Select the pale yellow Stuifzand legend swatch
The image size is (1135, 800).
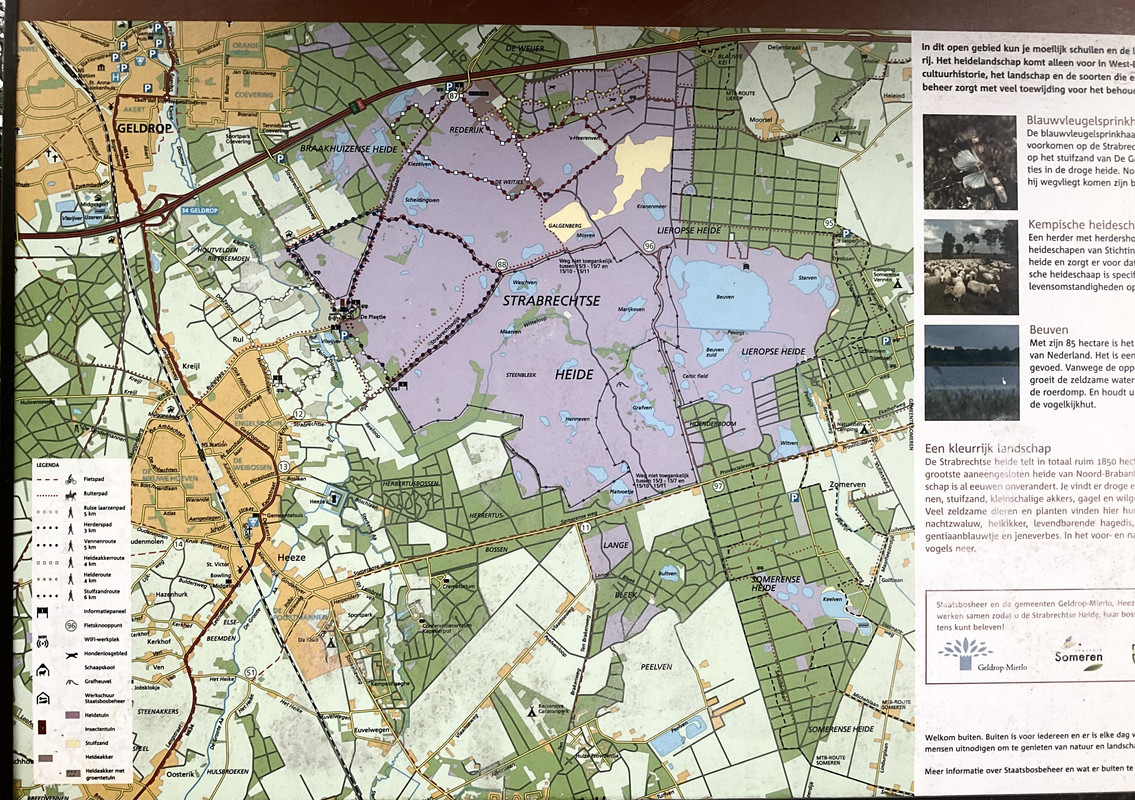click(72, 744)
